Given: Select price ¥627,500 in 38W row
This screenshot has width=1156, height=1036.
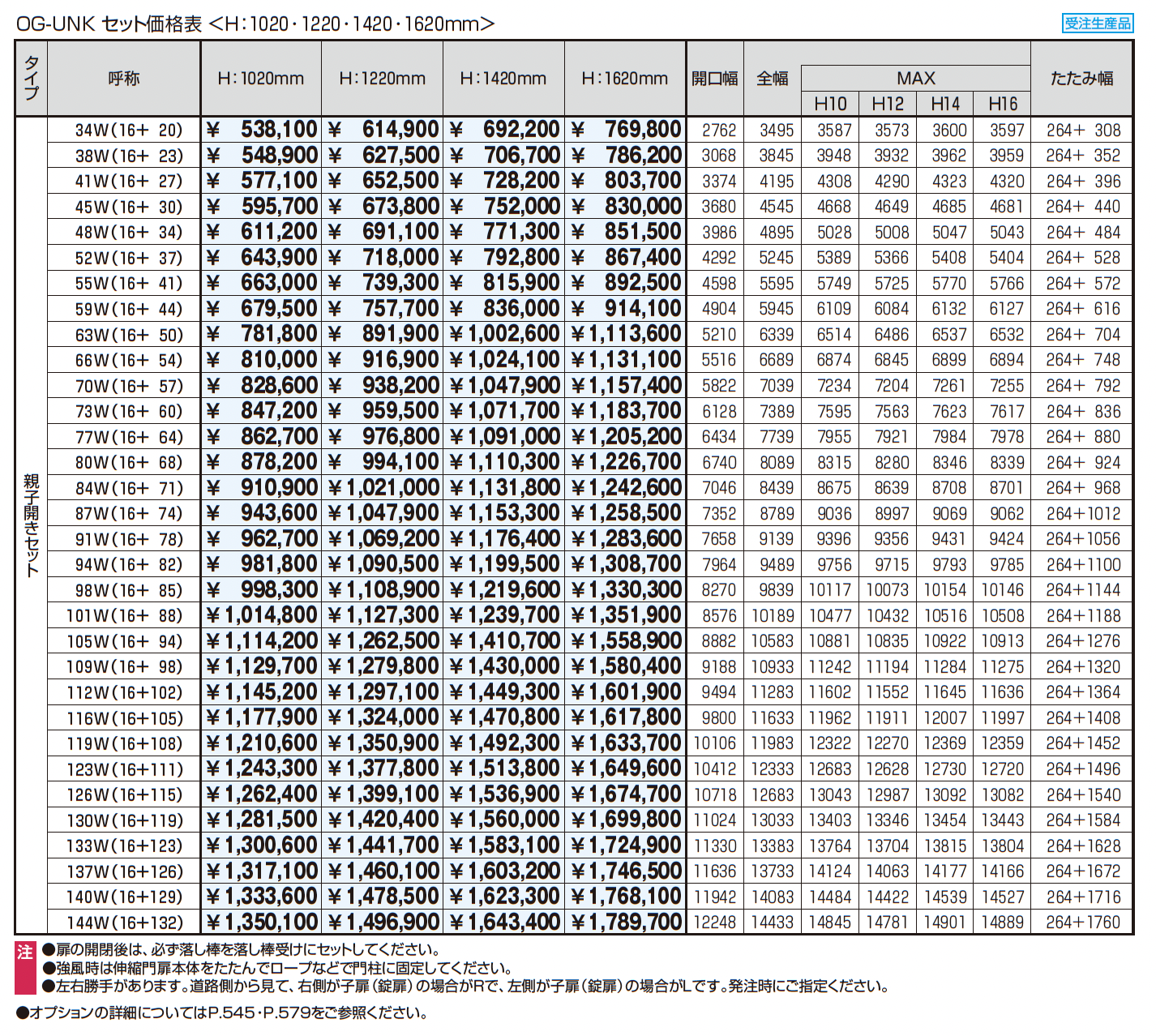Looking at the screenshot, I should 383,156.
